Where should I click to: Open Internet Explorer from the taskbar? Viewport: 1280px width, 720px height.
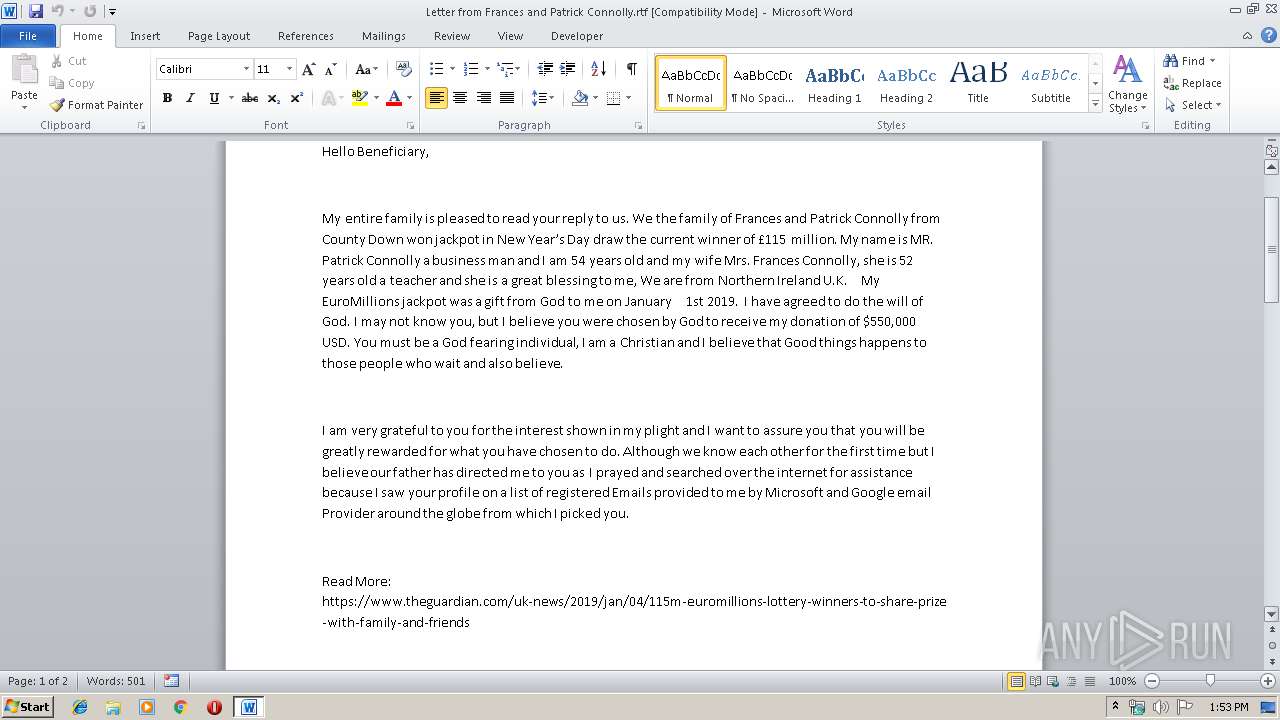tap(80, 707)
